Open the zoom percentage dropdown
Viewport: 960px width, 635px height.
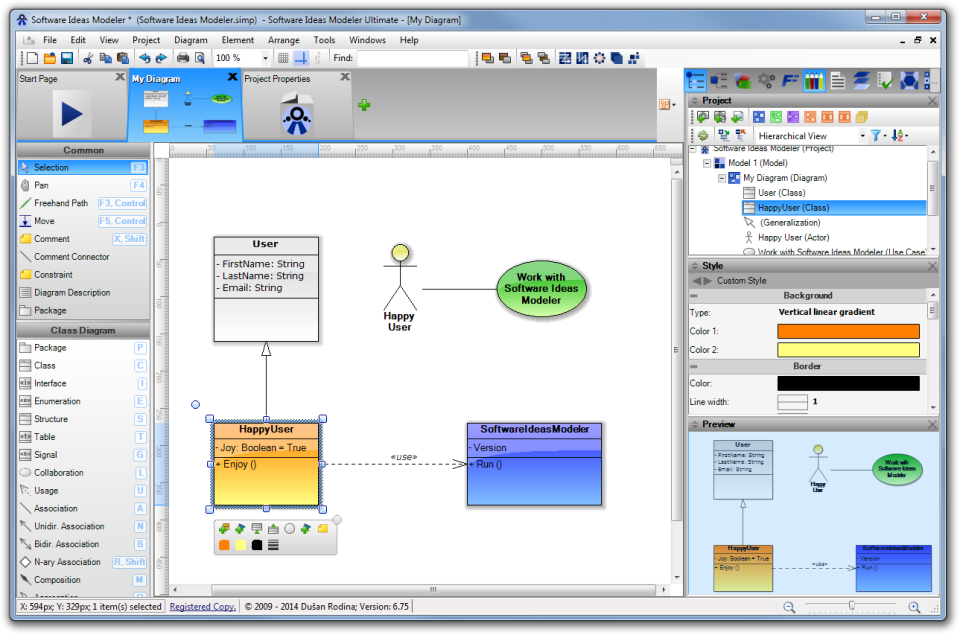click(265, 58)
